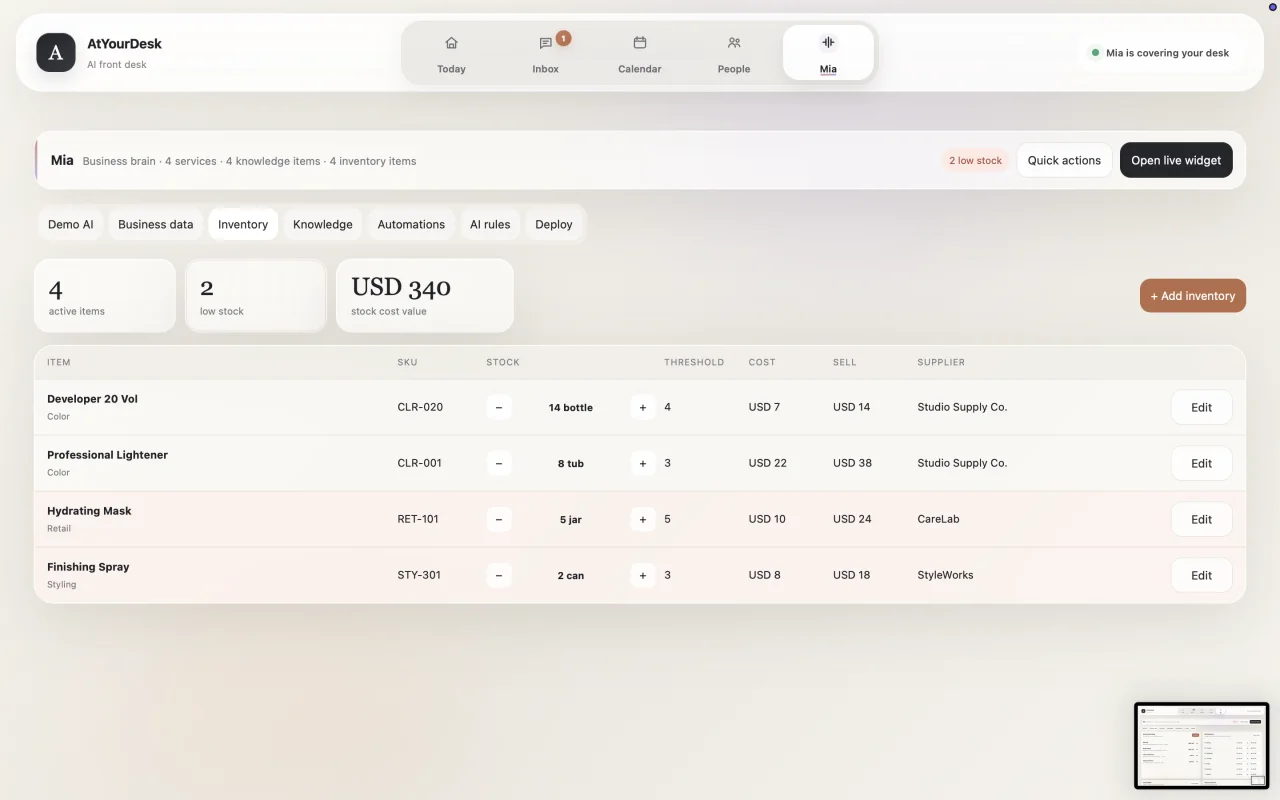1280x800 pixels.
Task: Open the People icon
Action: pyautogui.click(x=734, y=43)
